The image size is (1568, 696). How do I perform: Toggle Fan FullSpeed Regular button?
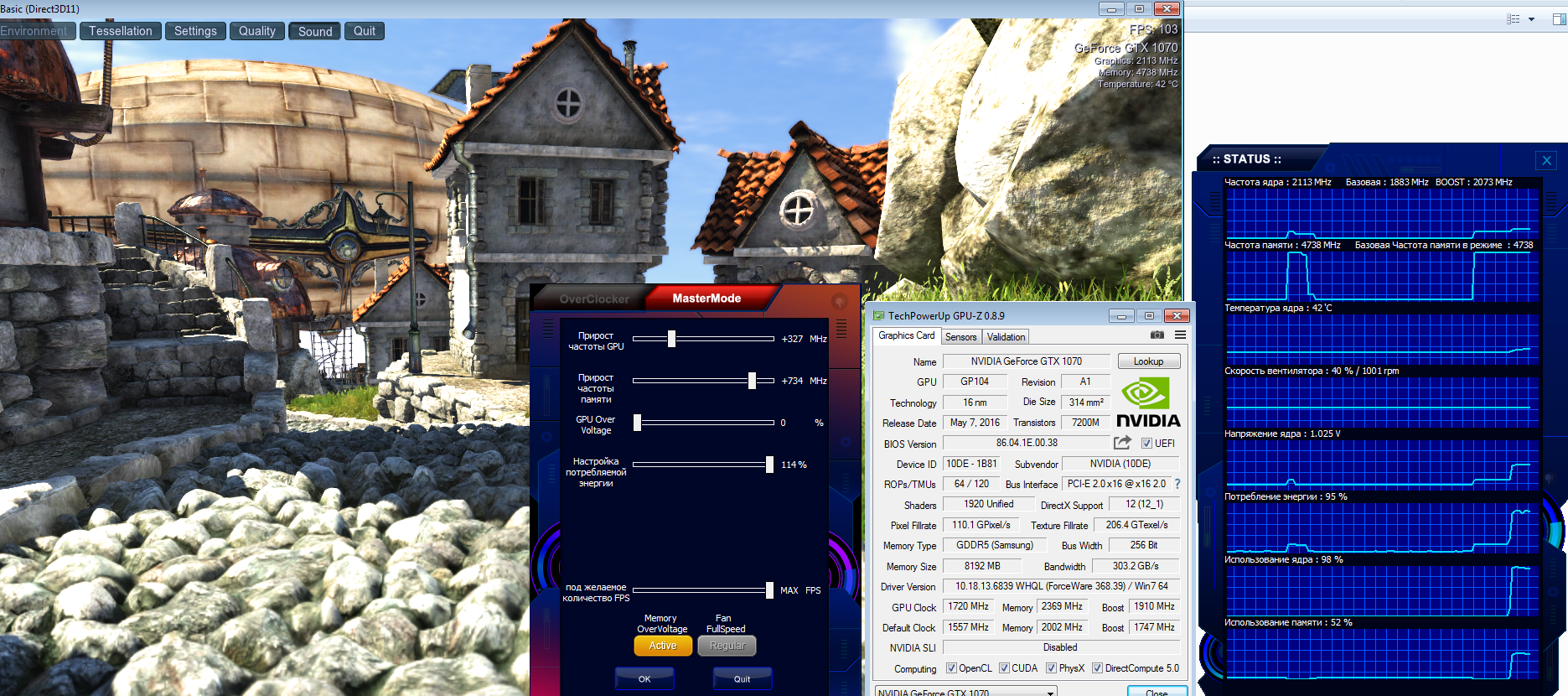pyautogui.click(x=727, y=646)
